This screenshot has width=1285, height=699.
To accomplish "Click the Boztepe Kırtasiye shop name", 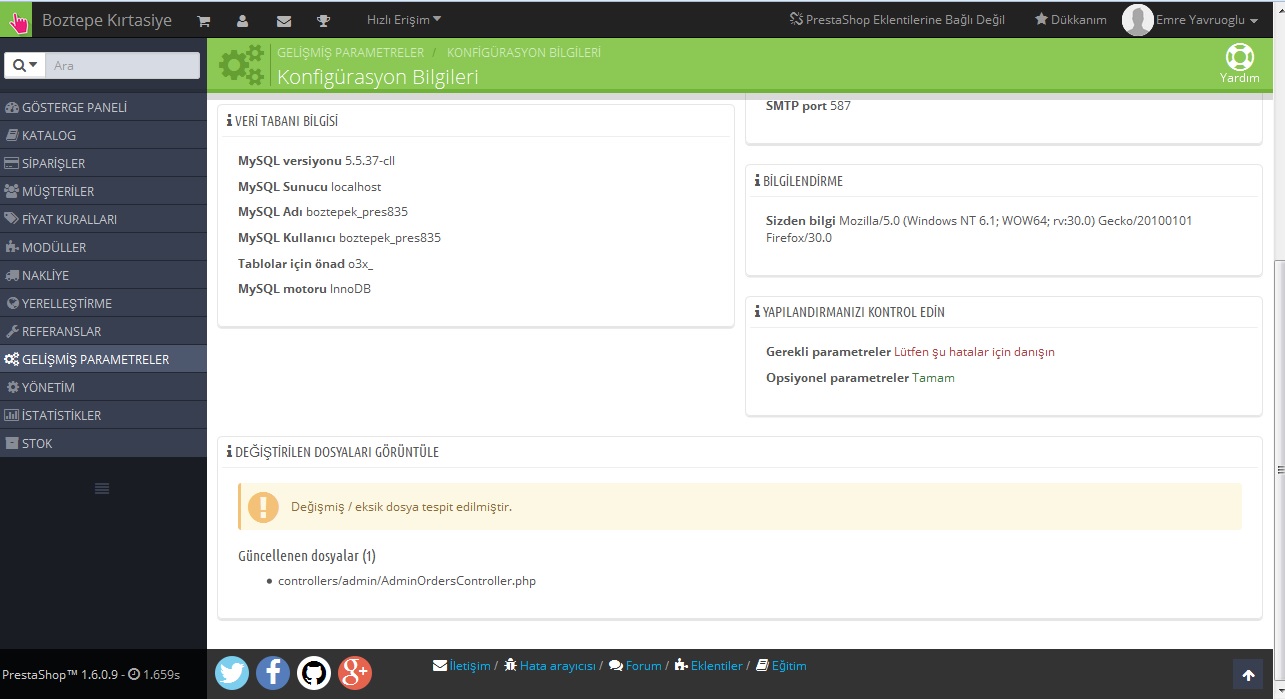I will (x=107, y=20).
